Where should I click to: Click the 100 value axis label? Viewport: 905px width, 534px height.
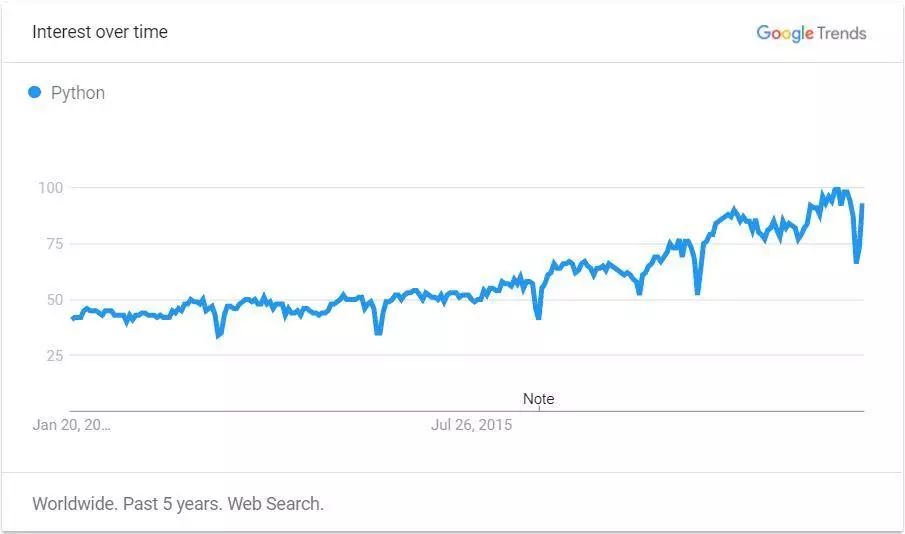coord(51,188)
